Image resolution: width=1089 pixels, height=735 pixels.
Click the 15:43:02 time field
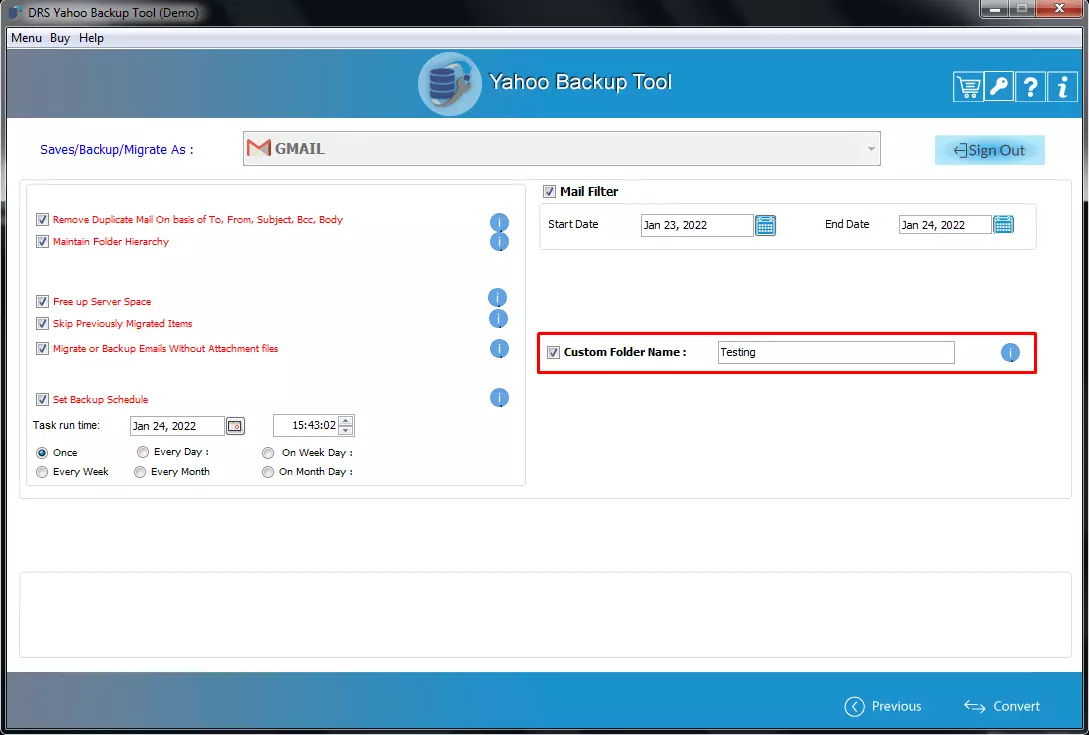pyautogui.click(x=306, y=425)
